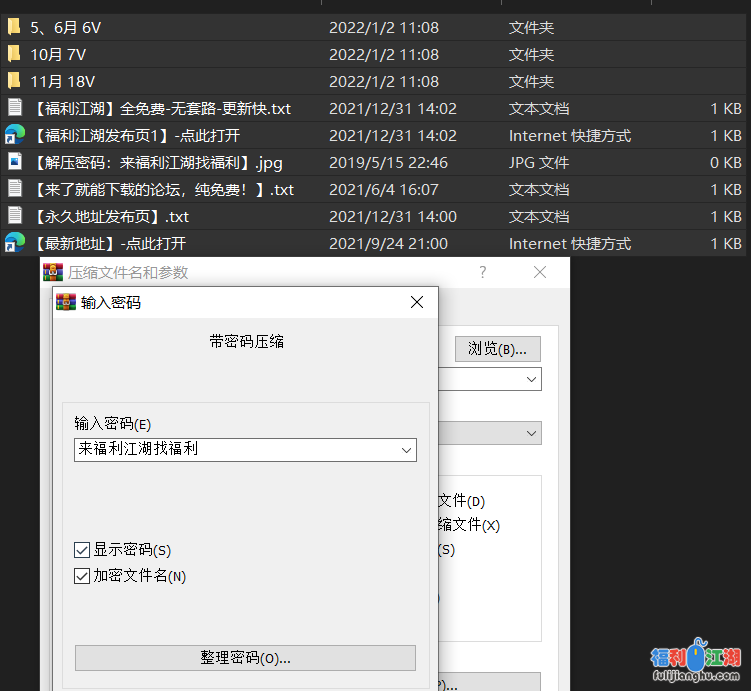The height and width of the screenshot is (691, 751).
Task: Click the Edge shortcut icon for 最新地址
Action: point(14,243)
